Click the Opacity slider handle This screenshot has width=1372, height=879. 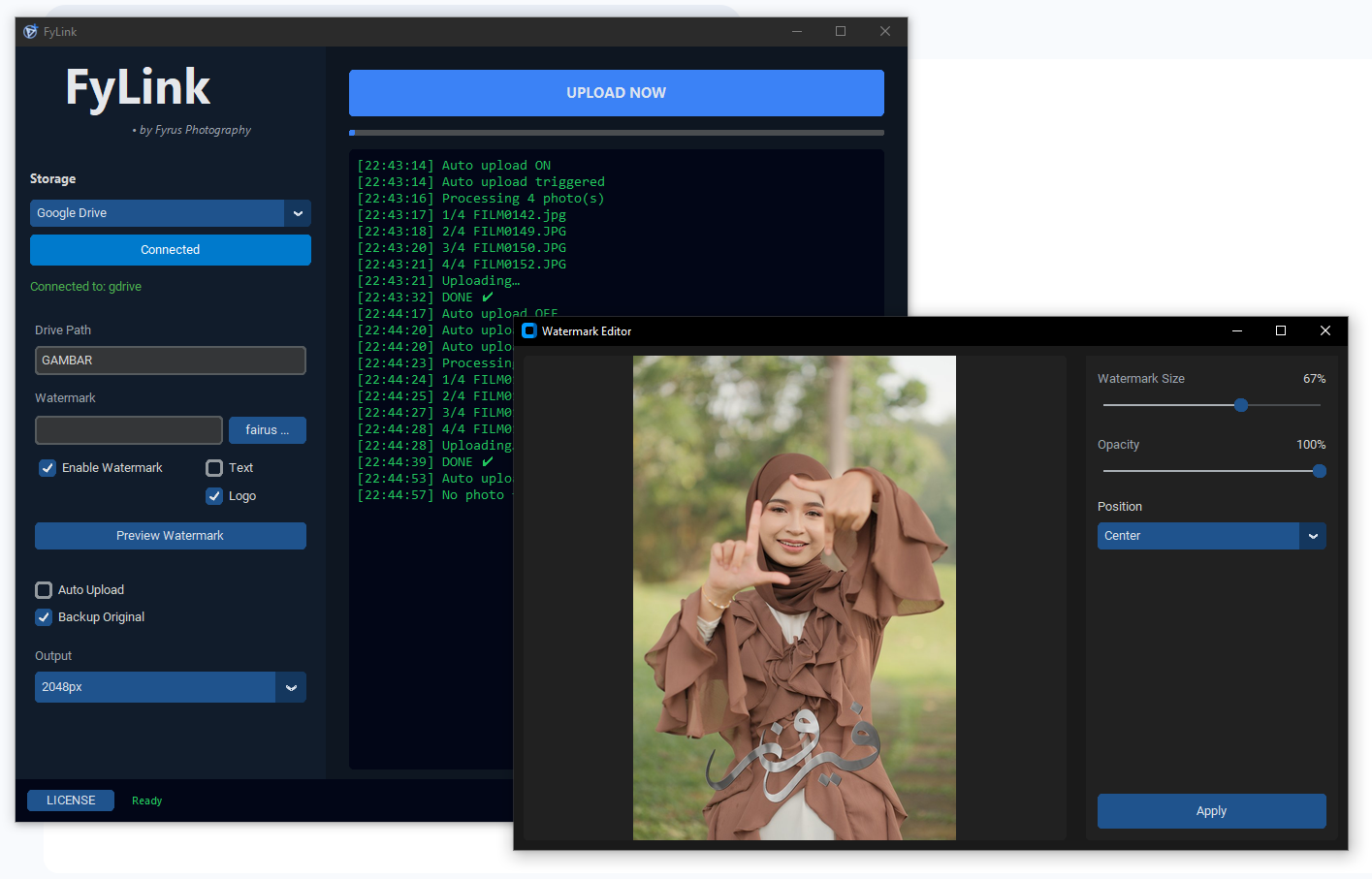1320,471
